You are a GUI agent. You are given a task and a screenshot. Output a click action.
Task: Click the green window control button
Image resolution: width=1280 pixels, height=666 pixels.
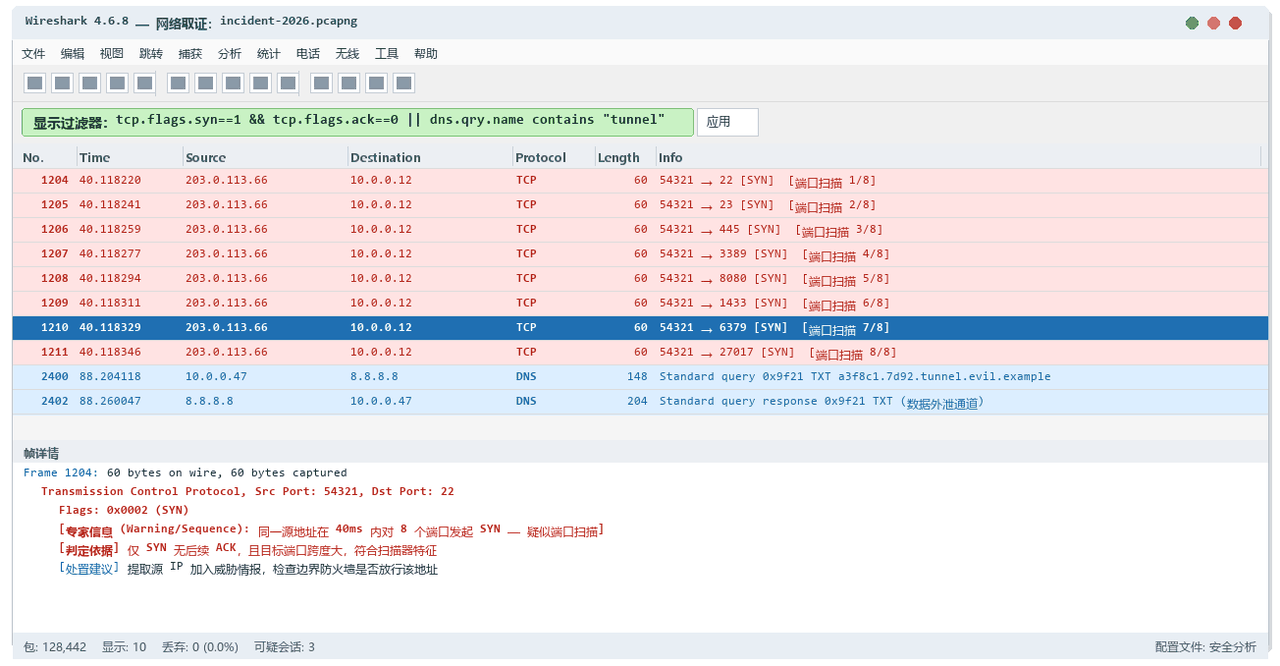coord(1192,23)
